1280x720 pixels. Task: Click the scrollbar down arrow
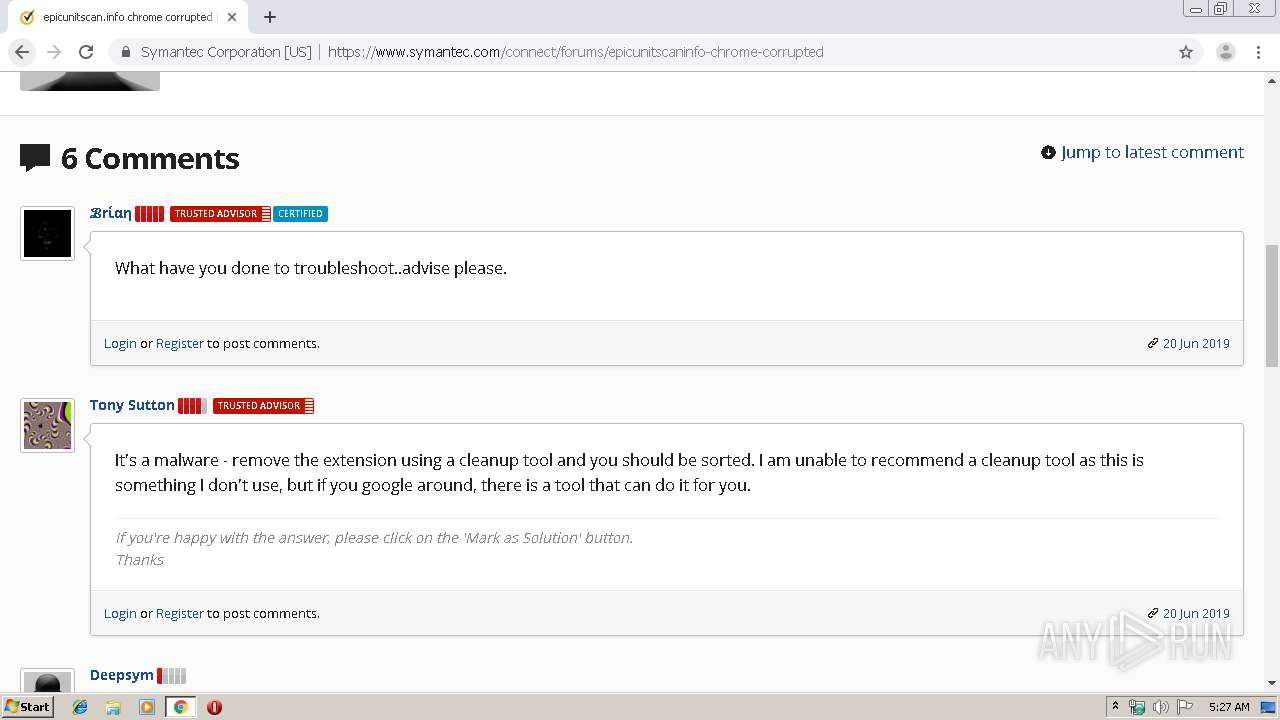pos(1272,683)
